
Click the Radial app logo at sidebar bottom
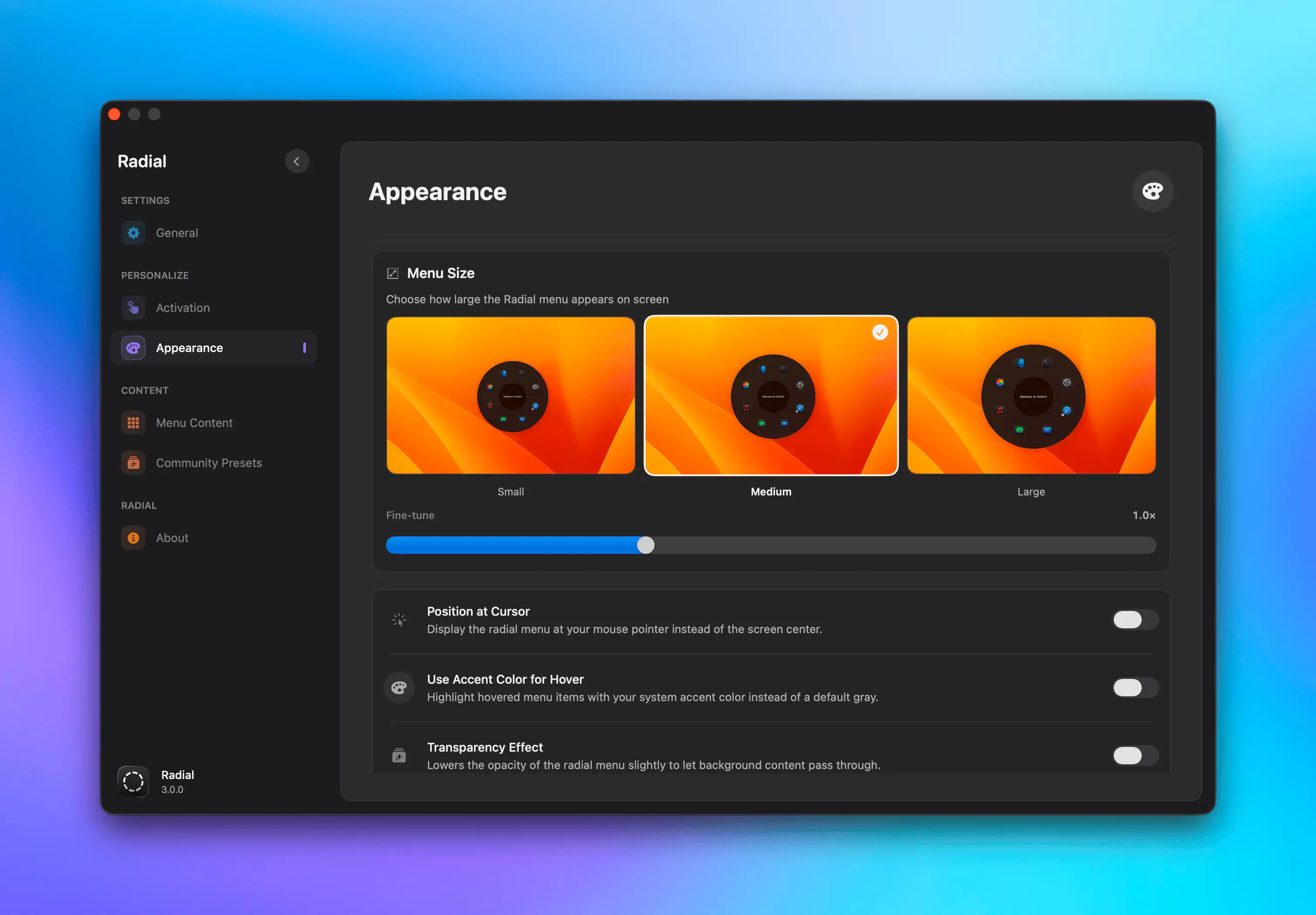click(x=133, y=782)
